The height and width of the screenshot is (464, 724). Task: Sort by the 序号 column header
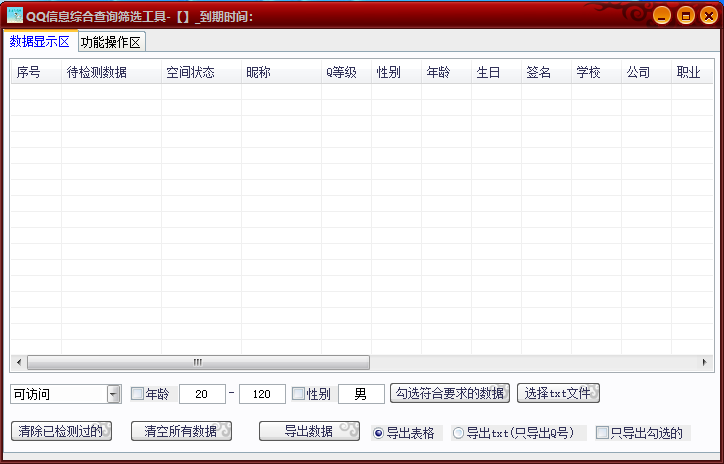tap(36, 72)
